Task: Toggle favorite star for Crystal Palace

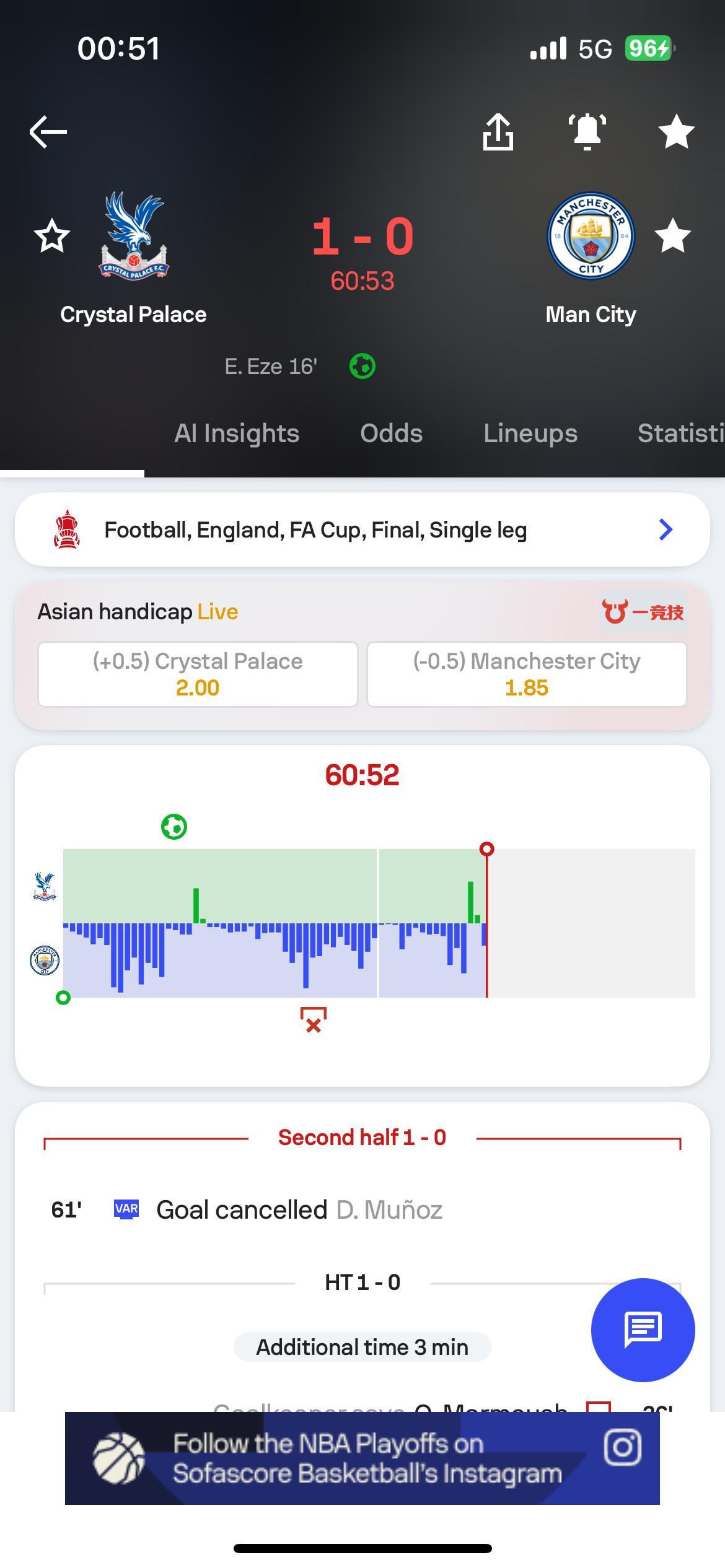Action: (x=52, y=236)
